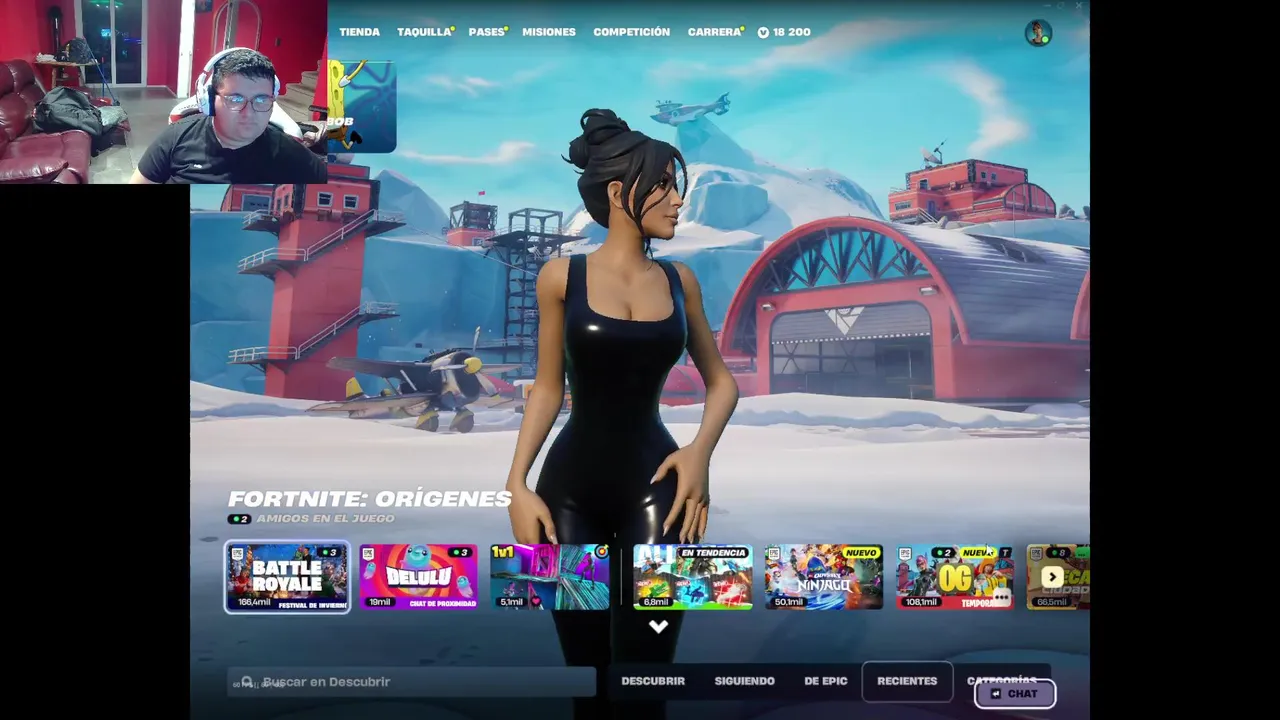Click the friends count badge beside Amigos
1280x720 pixels.
pyautogui.click(x=239, y=519)
